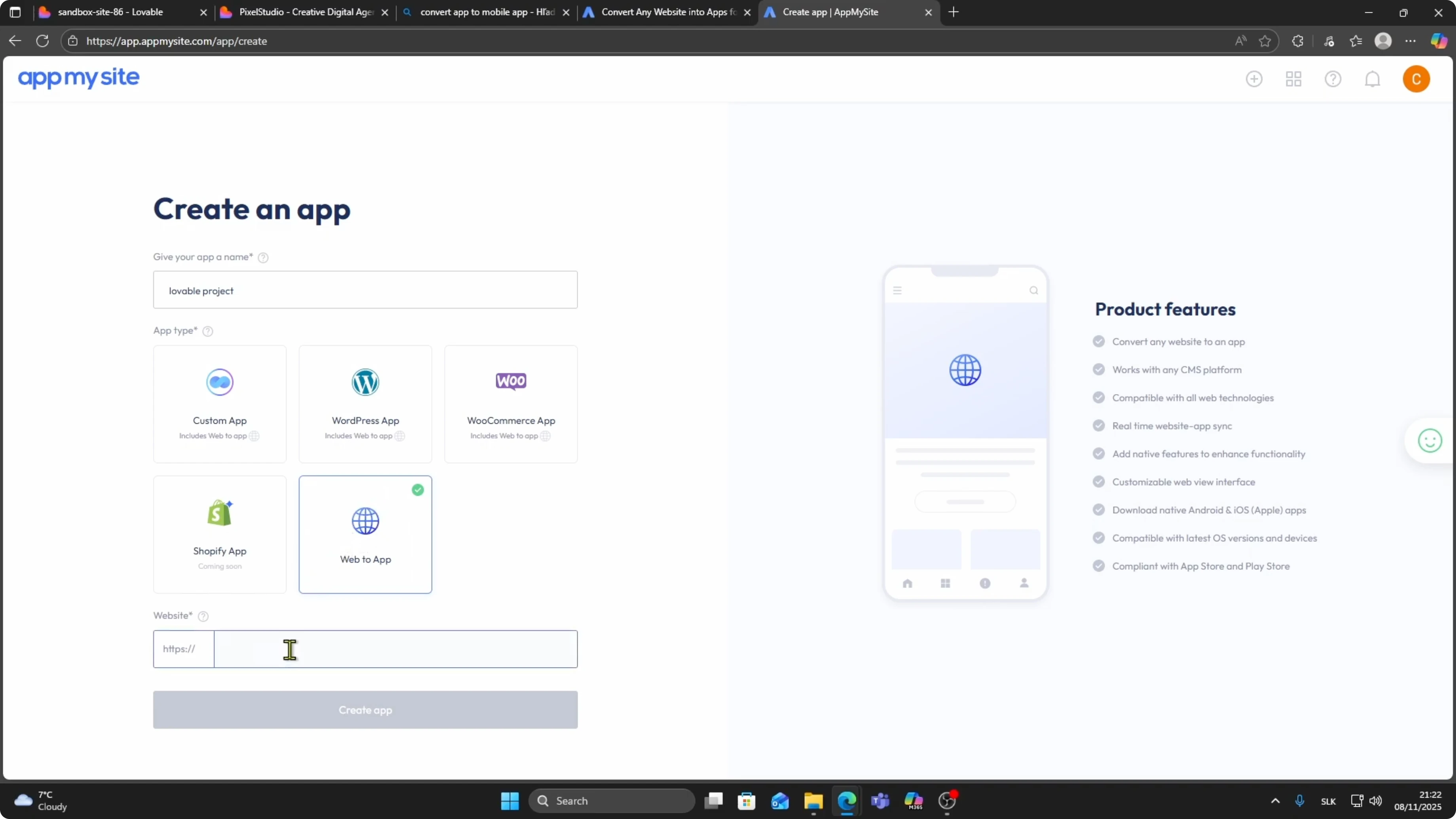Open the help question mark in header
The height and width of the screenshot is (819, 1456).
(1333, 79)
